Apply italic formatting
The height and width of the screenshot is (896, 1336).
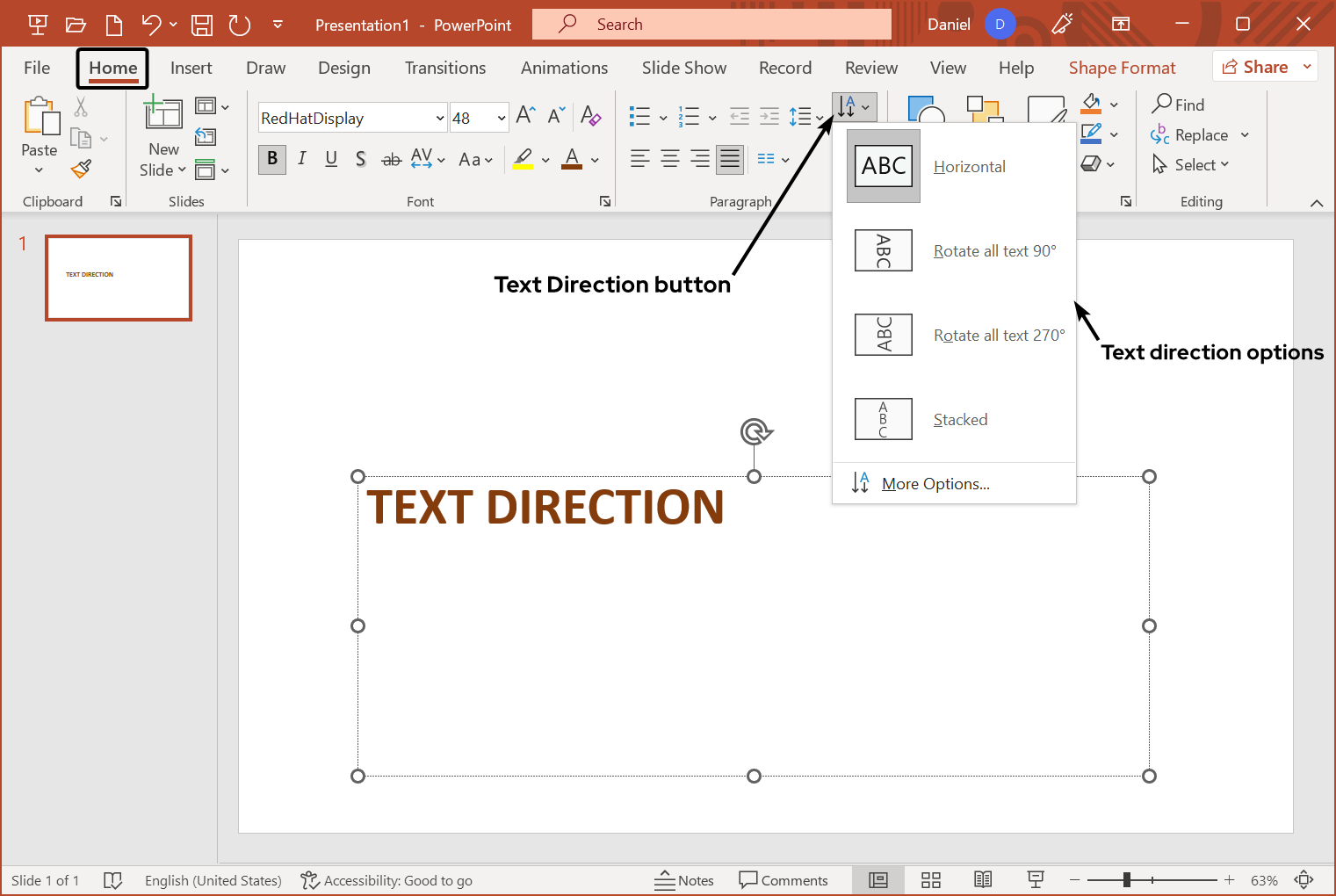pyautogui.click(x=301, y=159)
